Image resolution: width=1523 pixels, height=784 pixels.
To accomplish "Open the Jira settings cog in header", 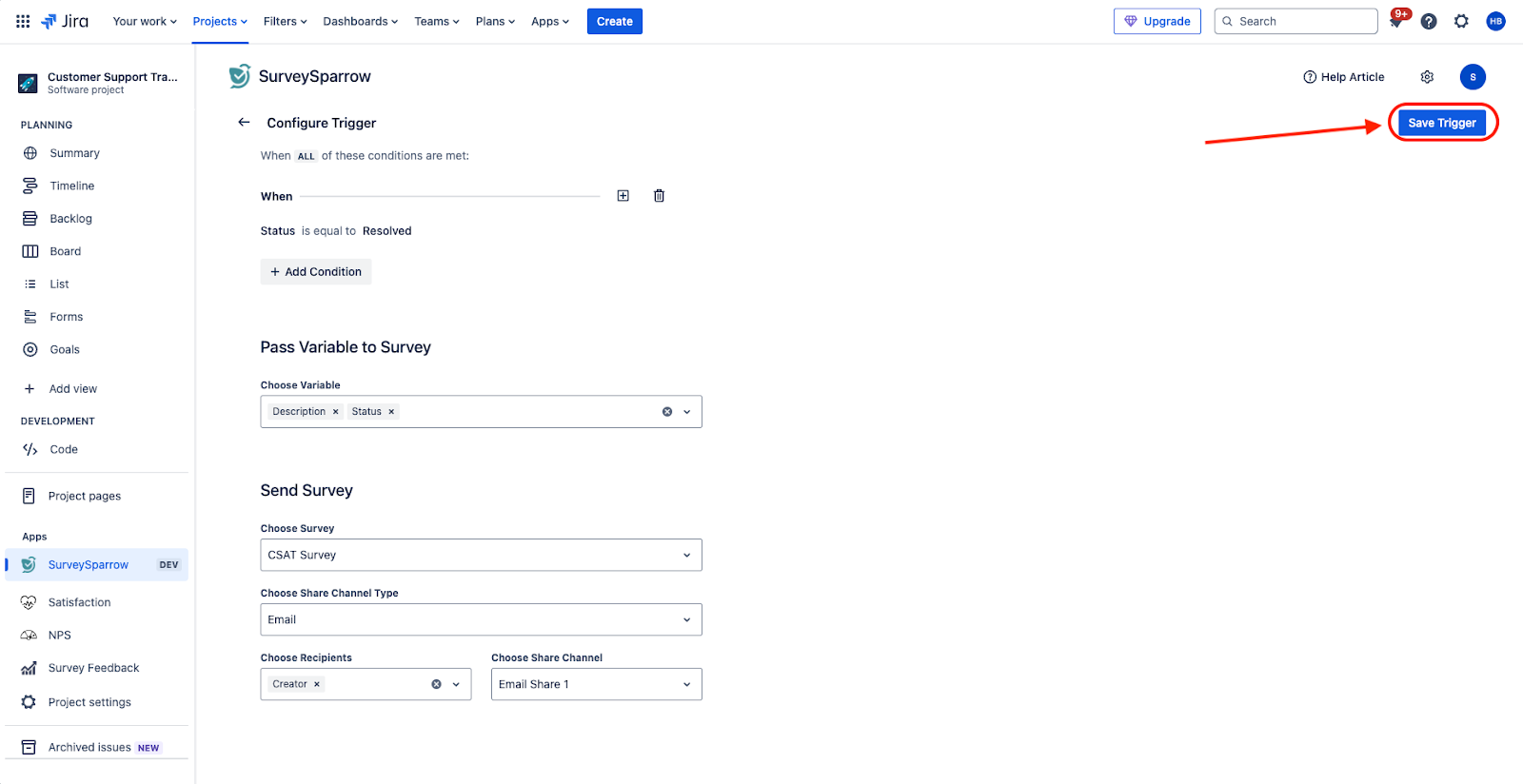I will pos(1461,22).
